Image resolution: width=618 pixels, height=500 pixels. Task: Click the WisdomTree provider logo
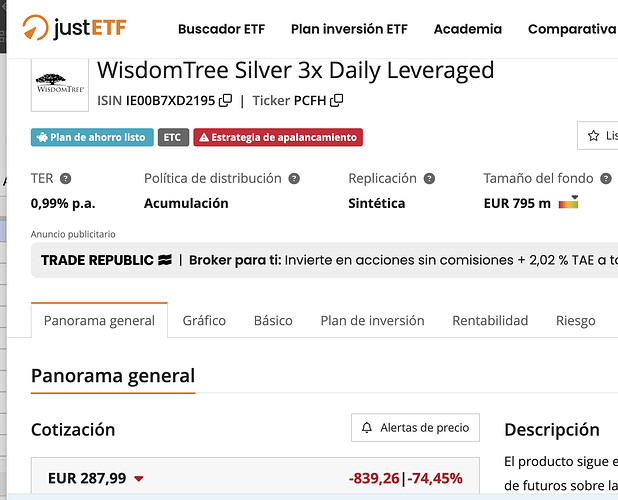tap(59, 81)
